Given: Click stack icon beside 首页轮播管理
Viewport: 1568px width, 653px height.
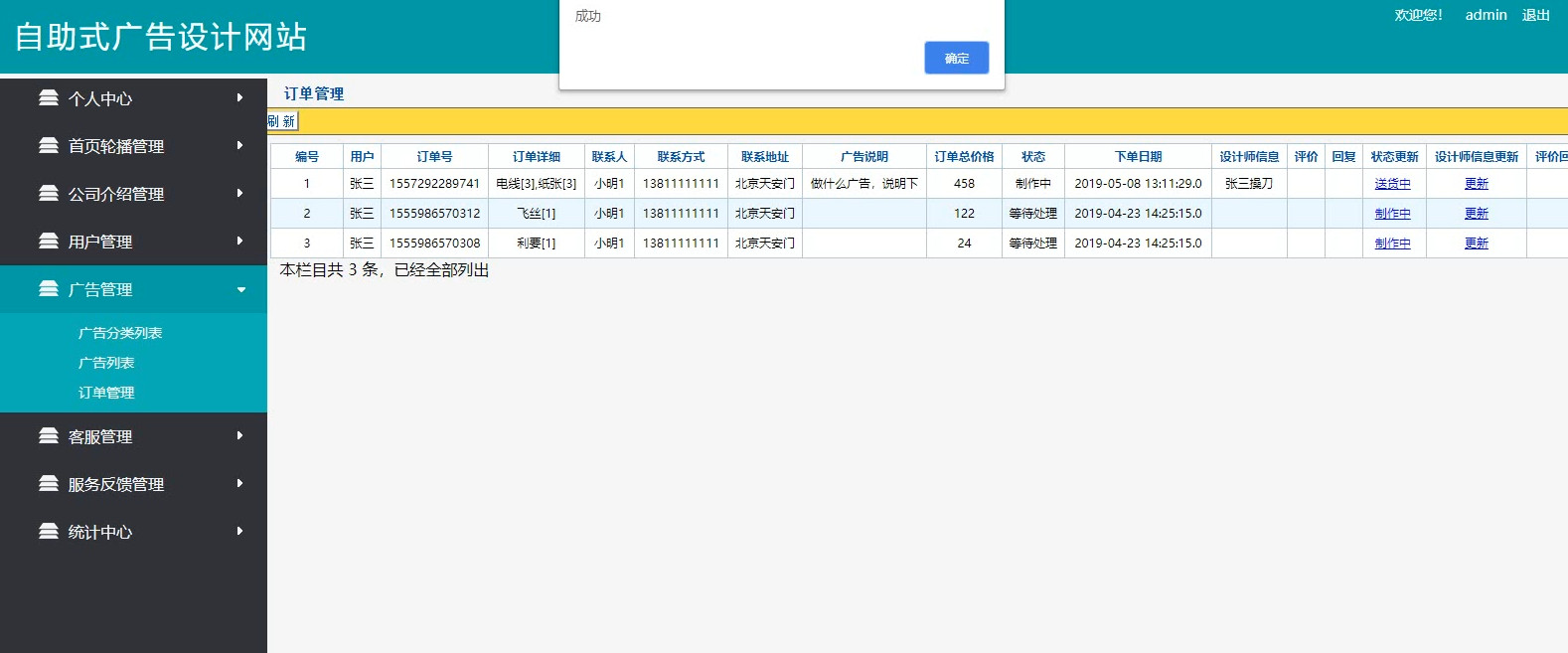Looking at the screenshot, I should pyautogui.click(x=48, y=145).
